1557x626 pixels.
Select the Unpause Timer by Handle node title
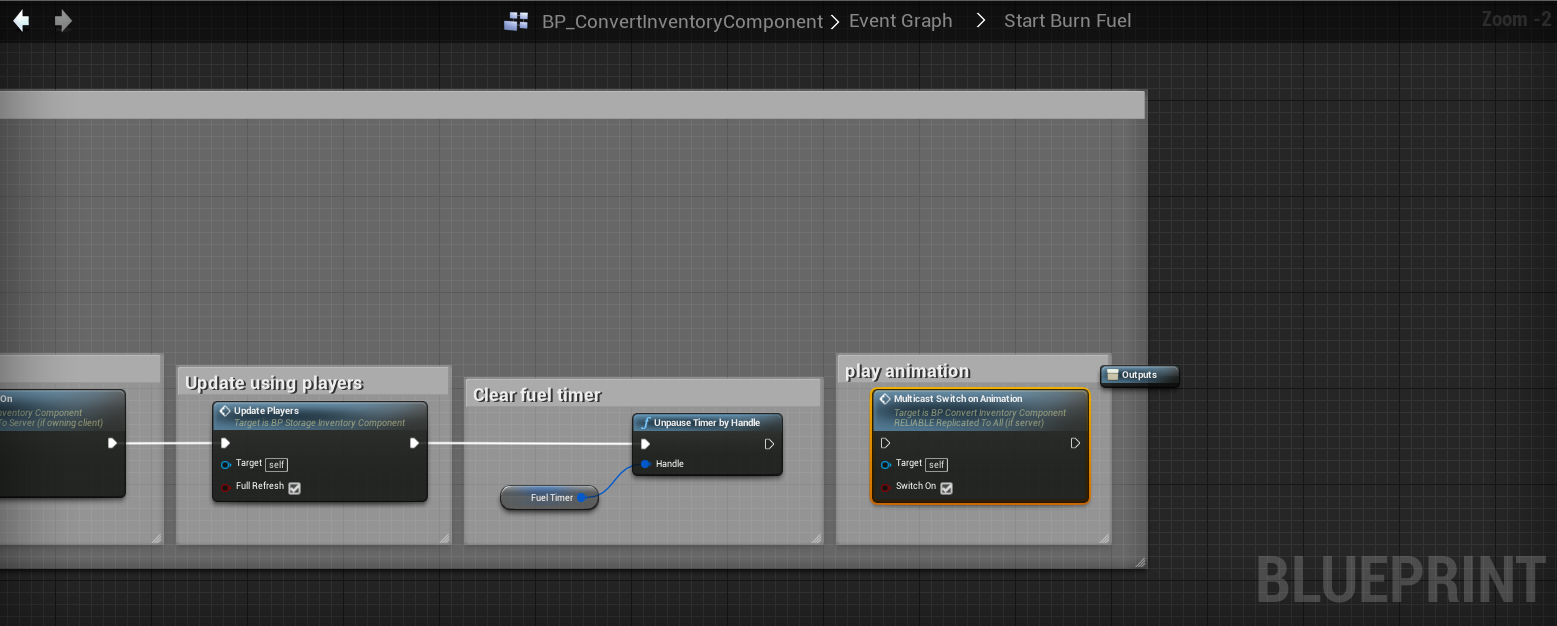(x=706, y=423)
